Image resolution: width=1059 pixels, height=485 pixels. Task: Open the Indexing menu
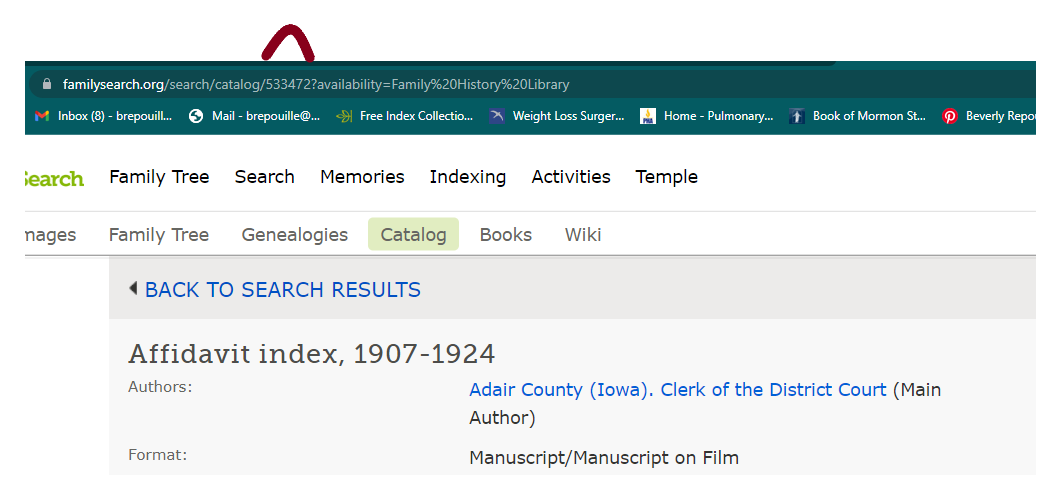coord(468,177)
